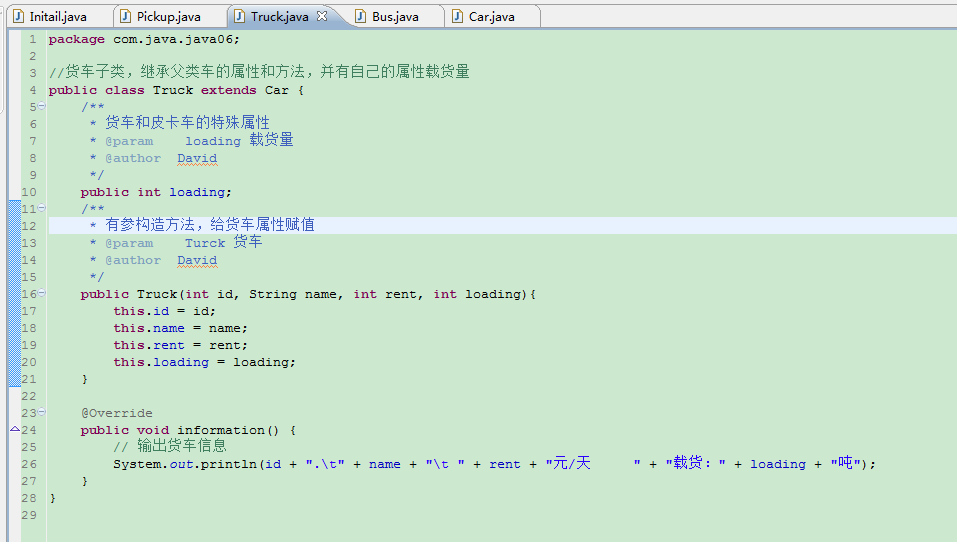Select the Truck.java editor tab
957x542 pixels.
[280, 16]
